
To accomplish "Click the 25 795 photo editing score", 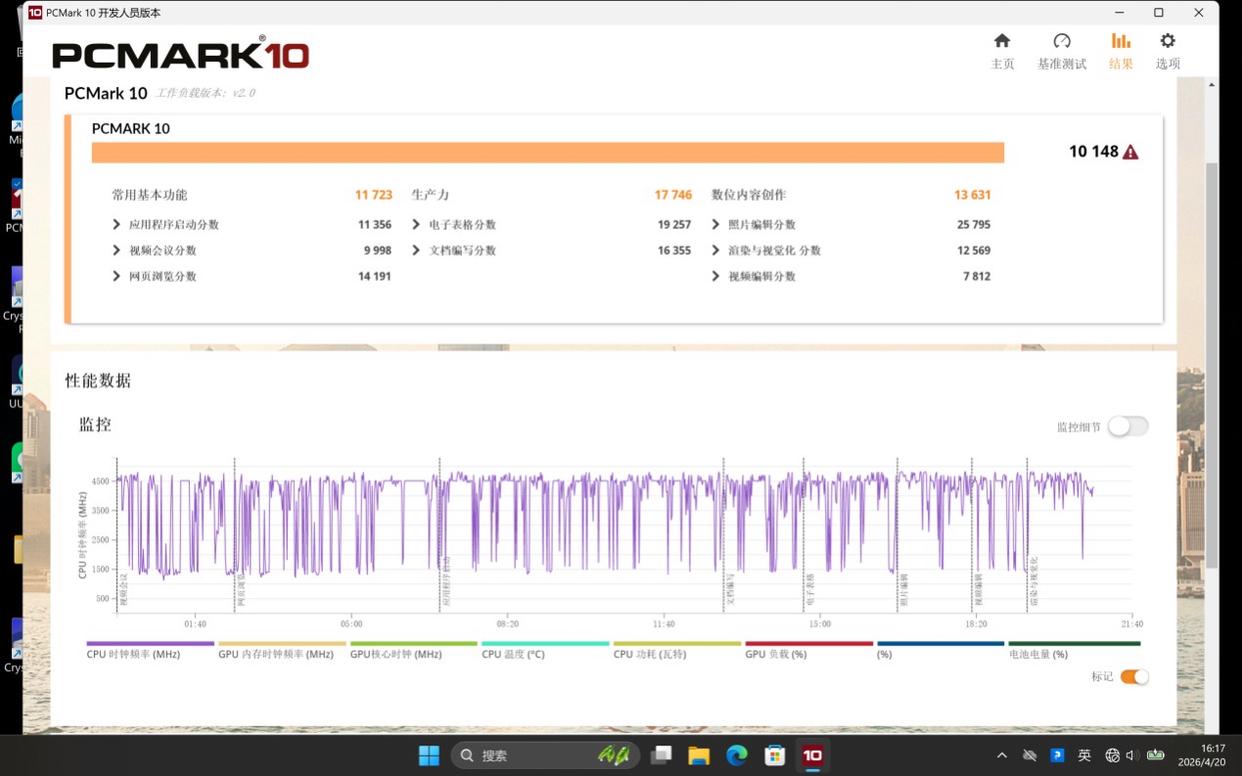I will (x=973, y=225).
